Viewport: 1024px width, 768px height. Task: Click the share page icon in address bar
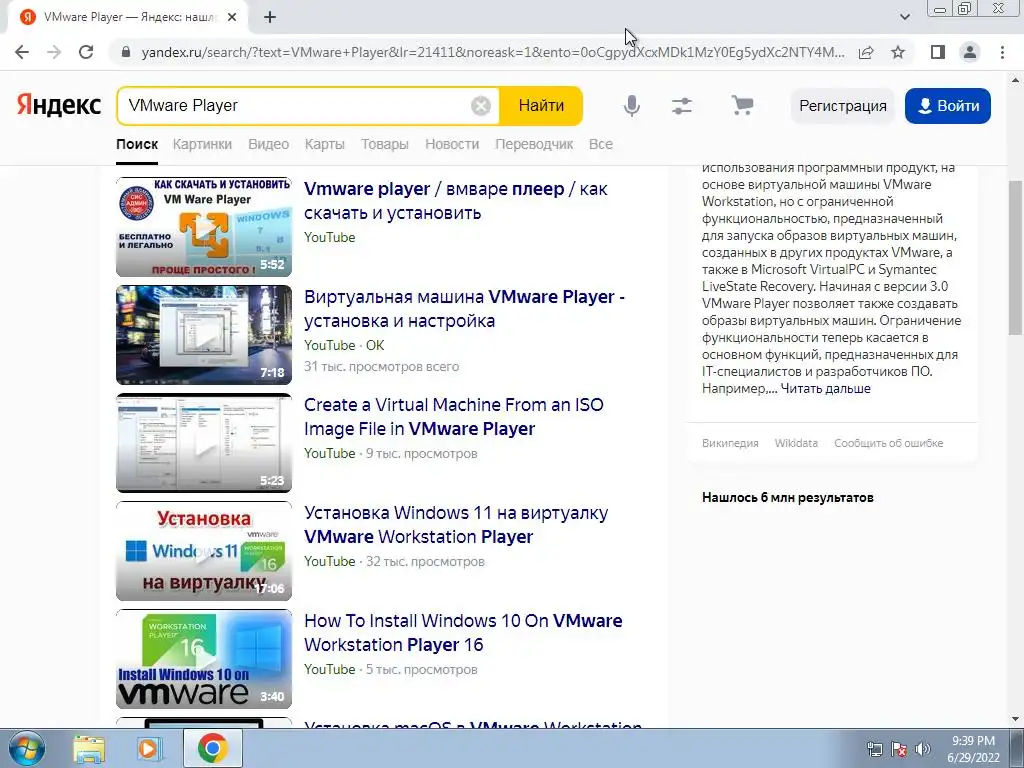coord(866,52)
